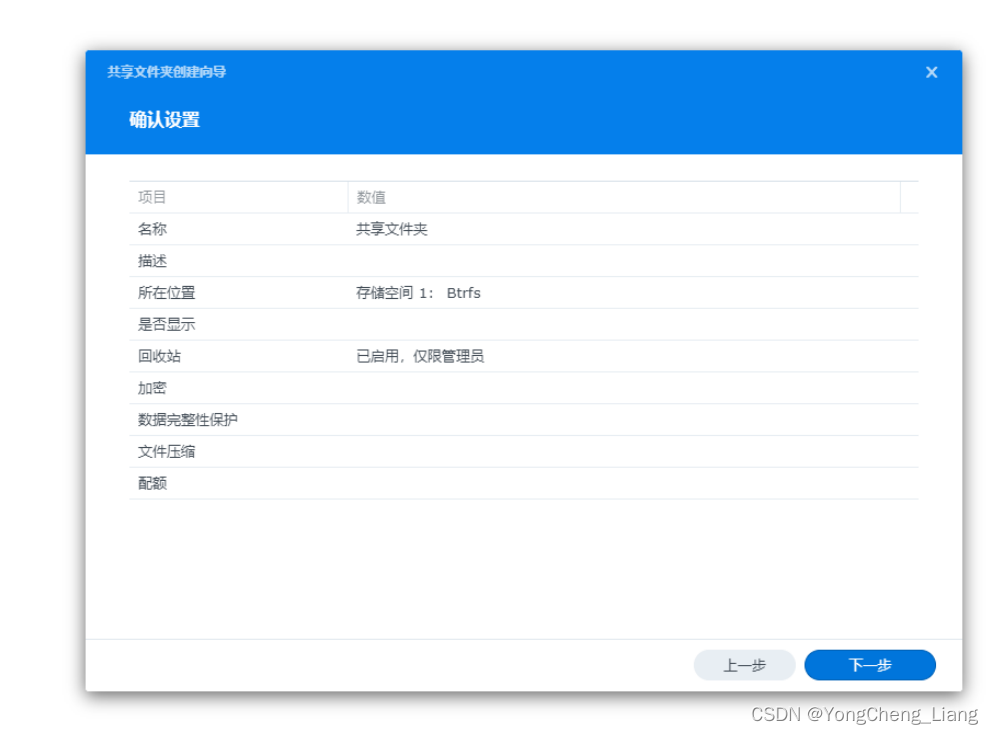Click the 共享文件夹创建向导 title text
The width and height of the screenshot is (993, 734).
(x=167, y=72)
